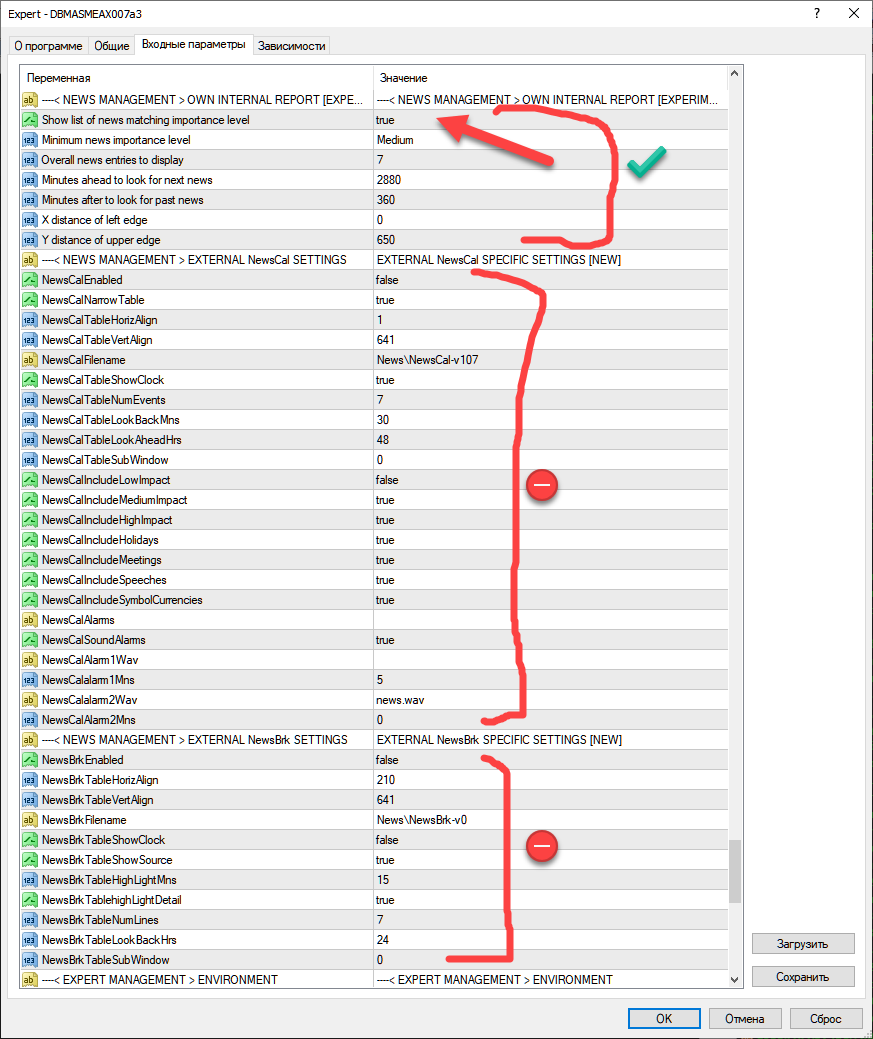Click the integer icon beside NewsCalTableHorizAlign
Image resolution: width=873 pixels, height=1039 pixels.
tap(29, 320)
